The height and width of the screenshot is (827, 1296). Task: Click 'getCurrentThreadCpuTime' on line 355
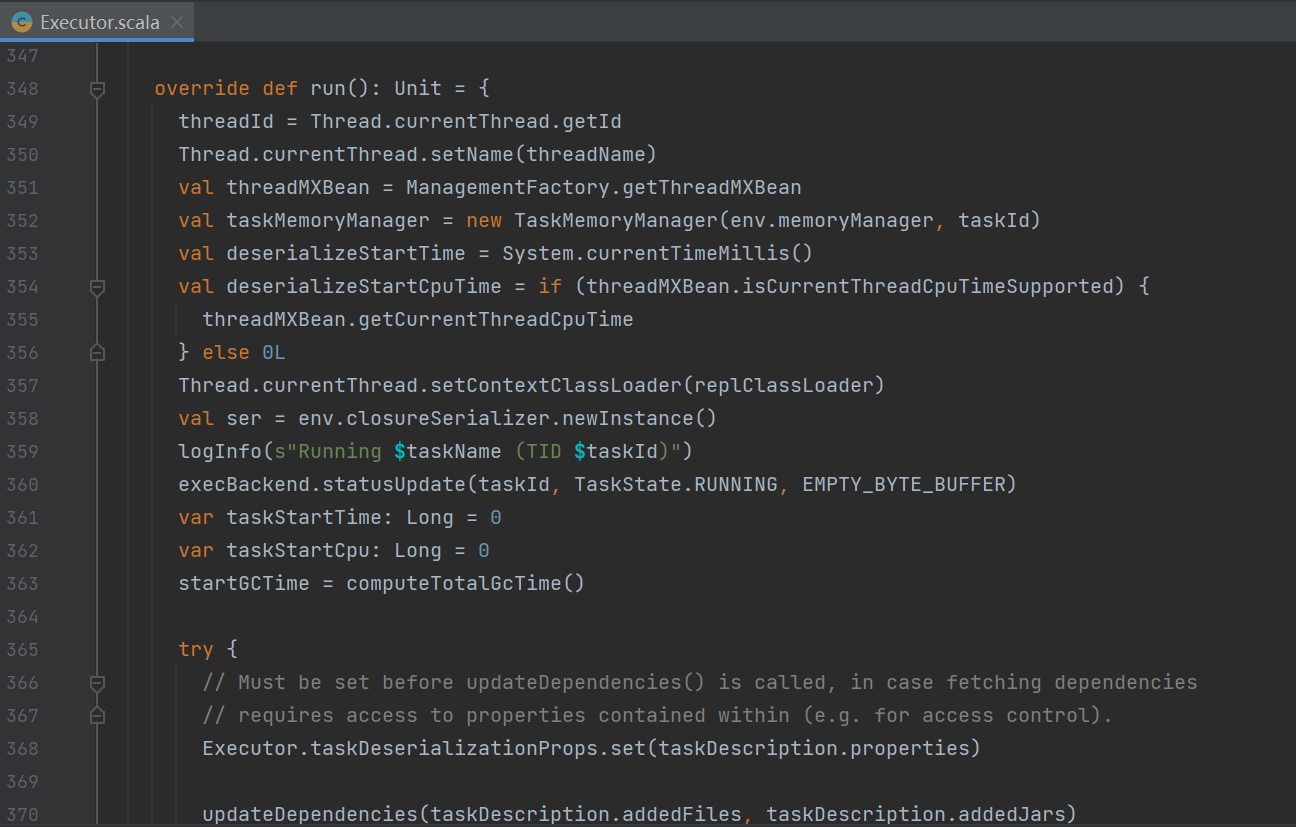[x=496, y=319]
